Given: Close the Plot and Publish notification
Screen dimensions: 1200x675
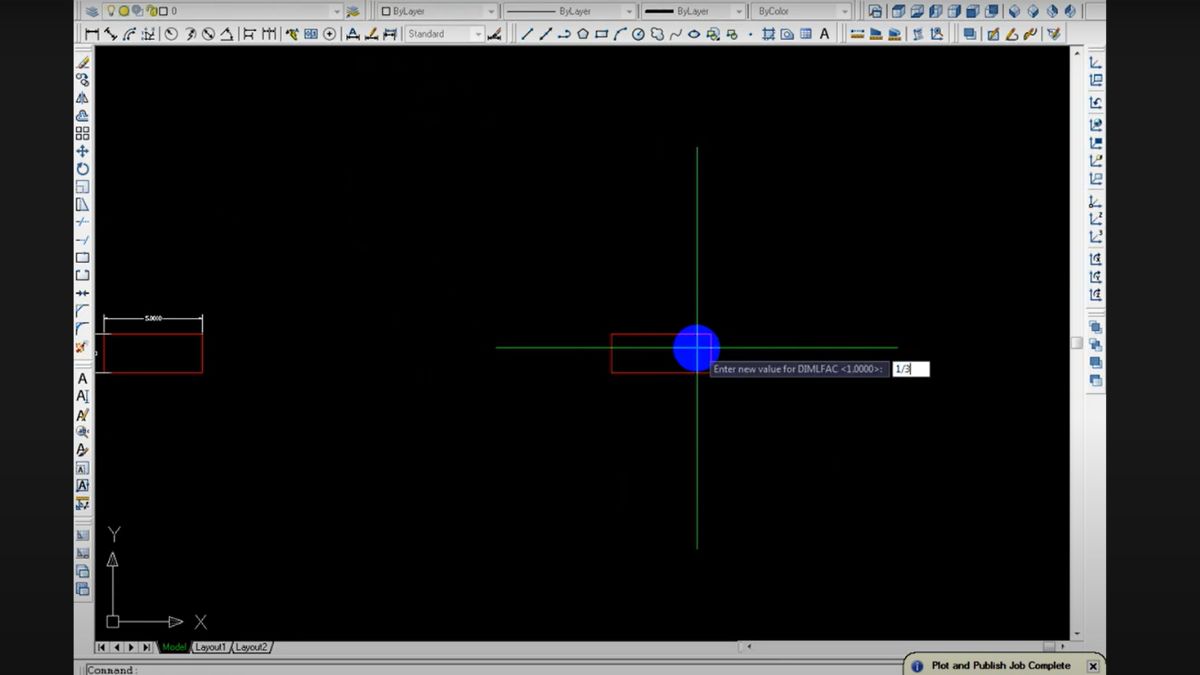Looking at the screenshot, I should 1093,666.
